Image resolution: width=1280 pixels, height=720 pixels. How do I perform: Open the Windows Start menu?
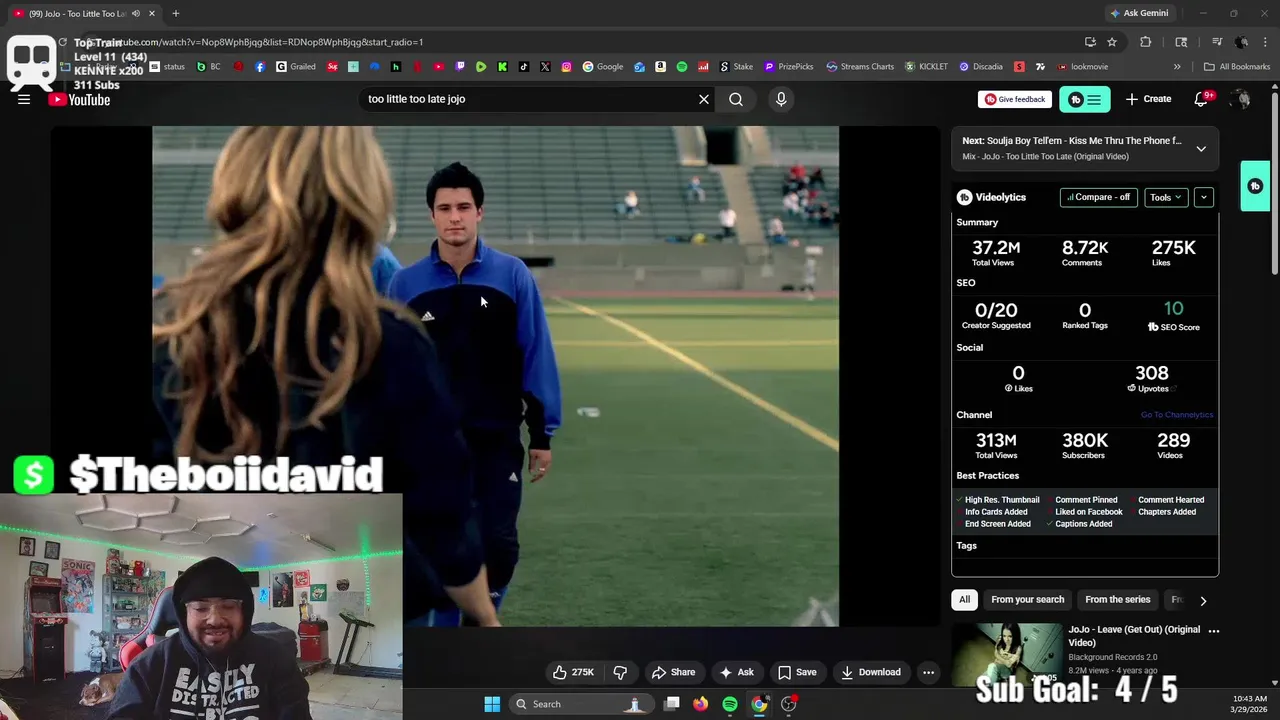tap(492, 704)
